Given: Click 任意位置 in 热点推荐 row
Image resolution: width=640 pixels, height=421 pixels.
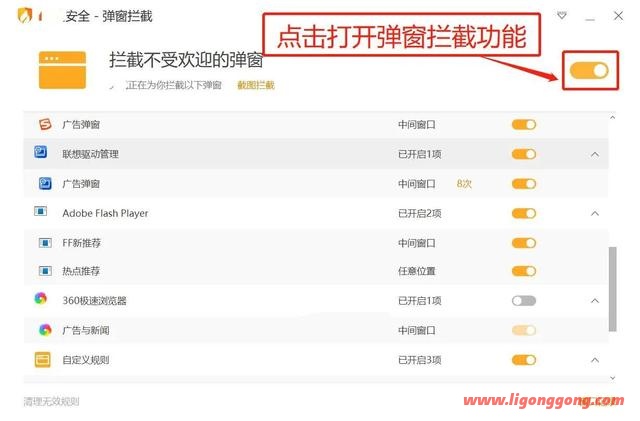Looking at the screenshot, I should click(x=417, y=271).
